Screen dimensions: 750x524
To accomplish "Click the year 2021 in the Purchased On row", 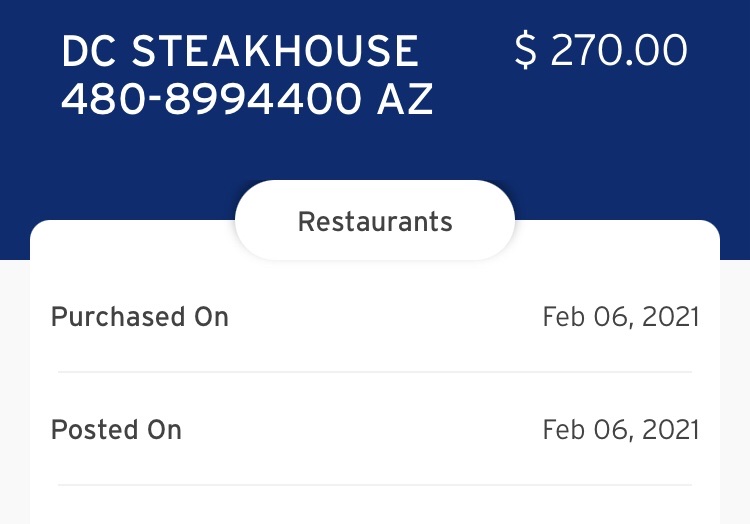I will [669, 317].
